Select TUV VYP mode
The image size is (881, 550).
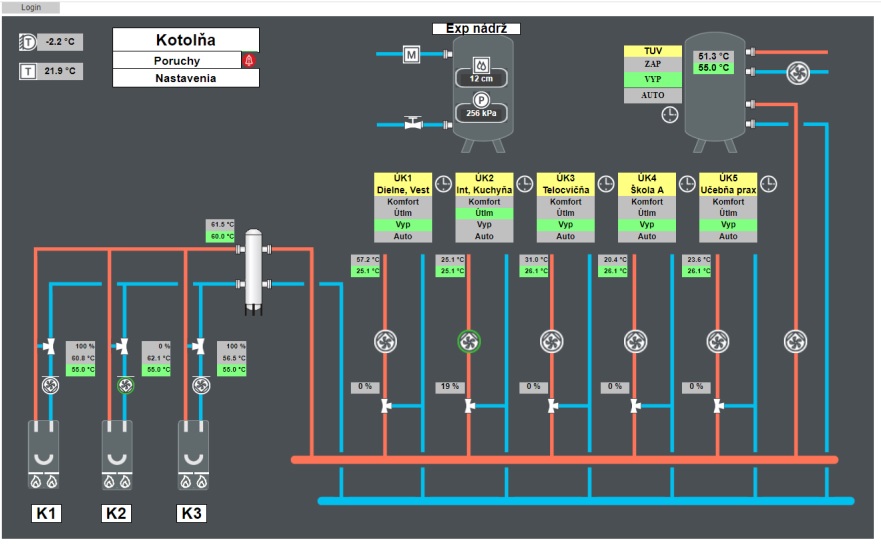653,79
